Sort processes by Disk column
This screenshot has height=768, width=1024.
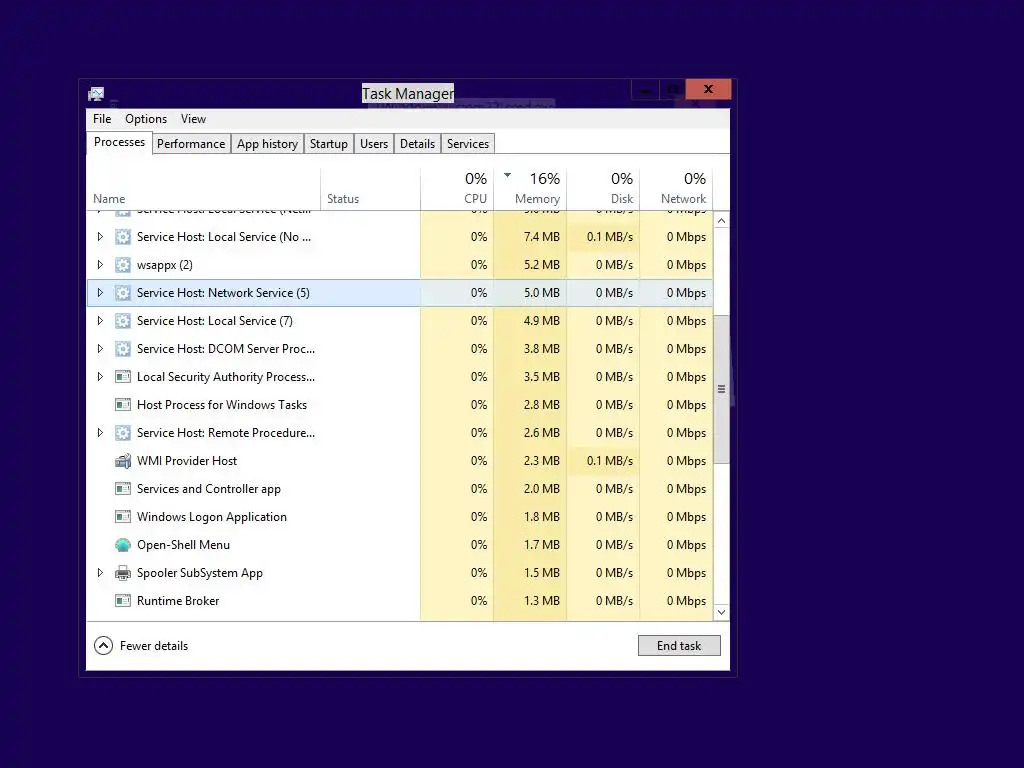click(x=603, y=189)
